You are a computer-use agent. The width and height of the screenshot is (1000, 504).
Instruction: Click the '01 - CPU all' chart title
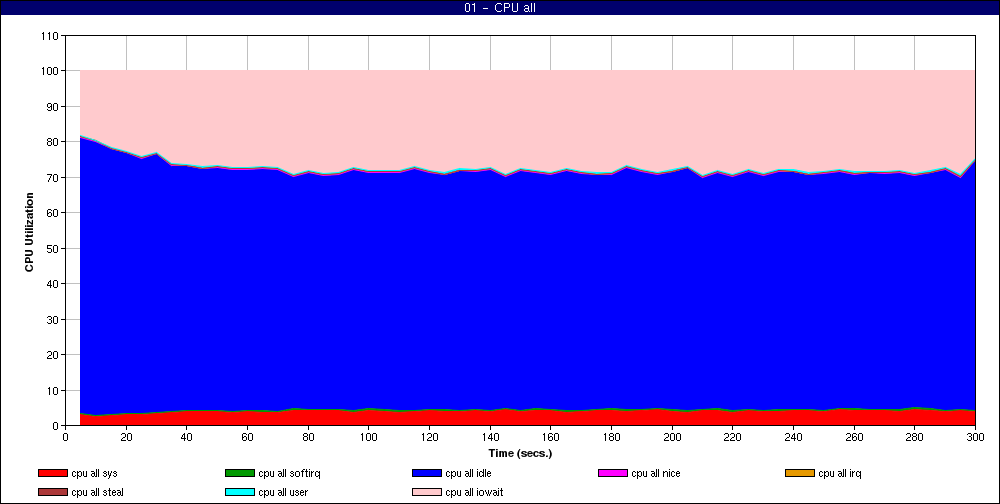(500, 8)
